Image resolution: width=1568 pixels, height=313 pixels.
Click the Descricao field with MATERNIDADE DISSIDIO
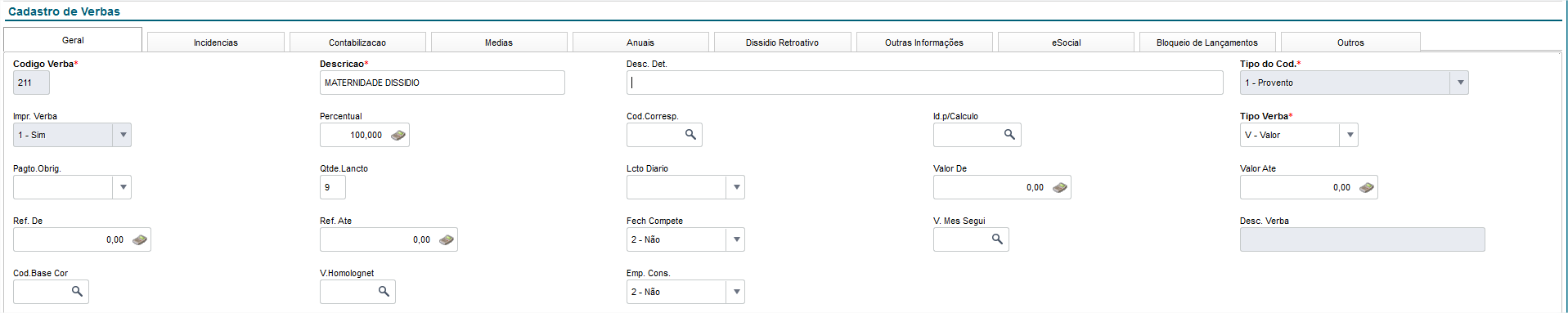[442, 83]
